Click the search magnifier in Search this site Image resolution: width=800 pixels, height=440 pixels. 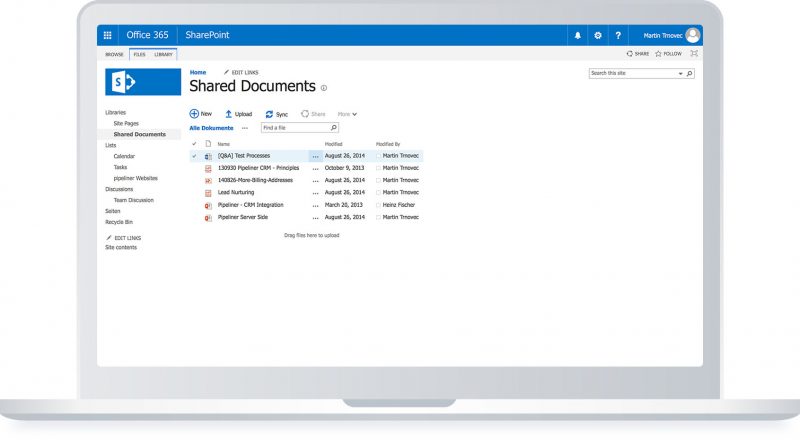[x=689, y=74]
